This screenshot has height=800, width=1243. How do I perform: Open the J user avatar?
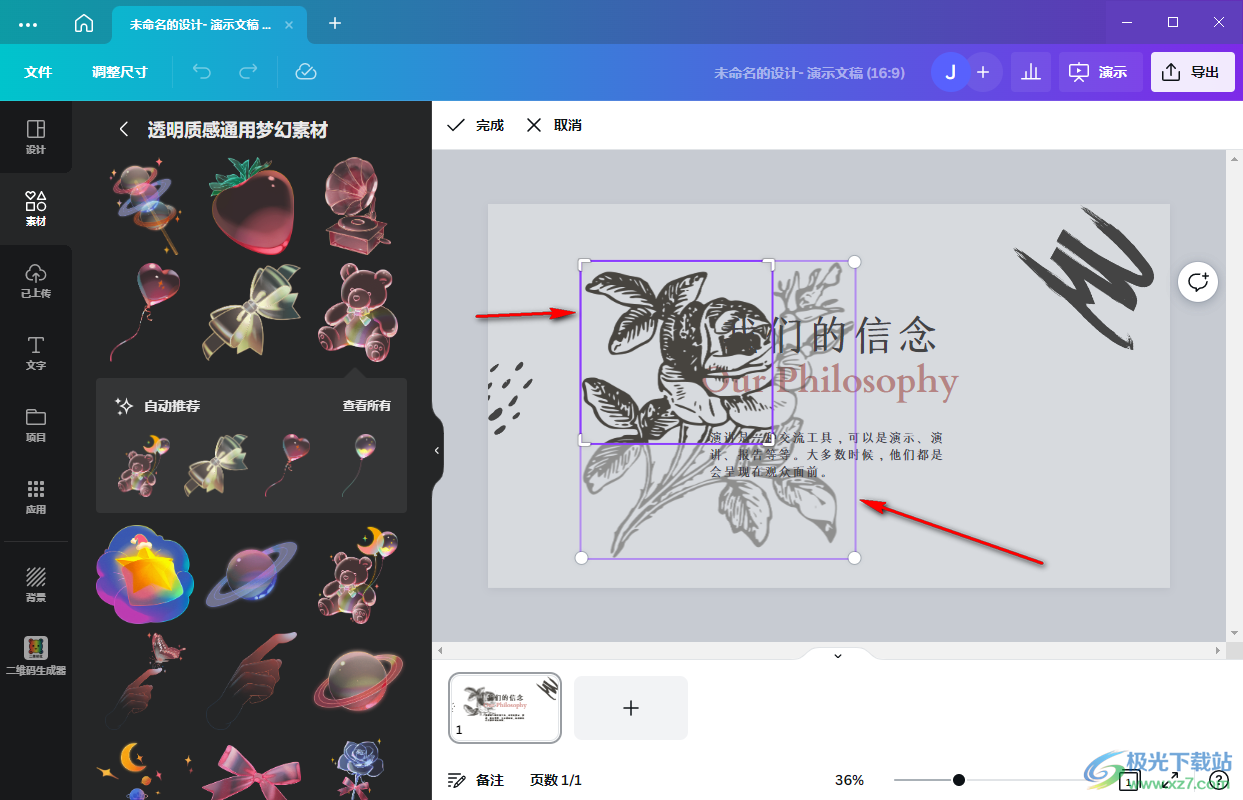coord(951,72)
